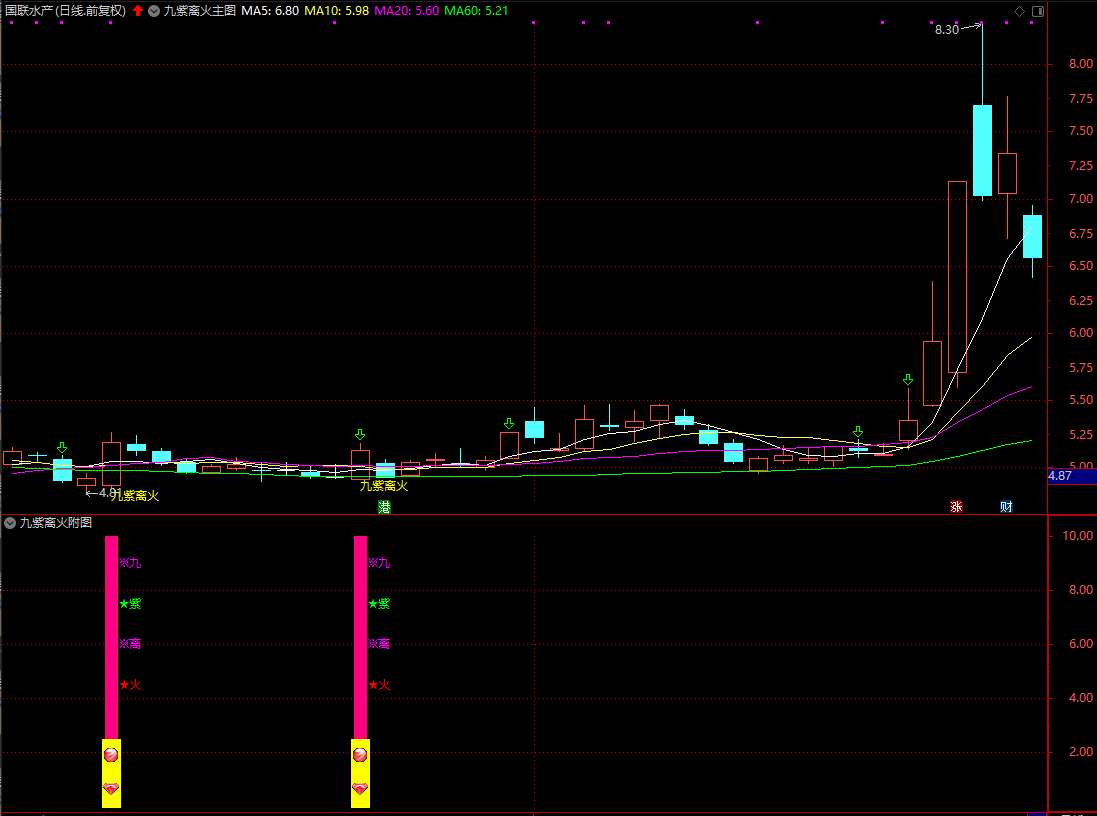Open the 九紫离火主图 indicator dropdown

154,10
